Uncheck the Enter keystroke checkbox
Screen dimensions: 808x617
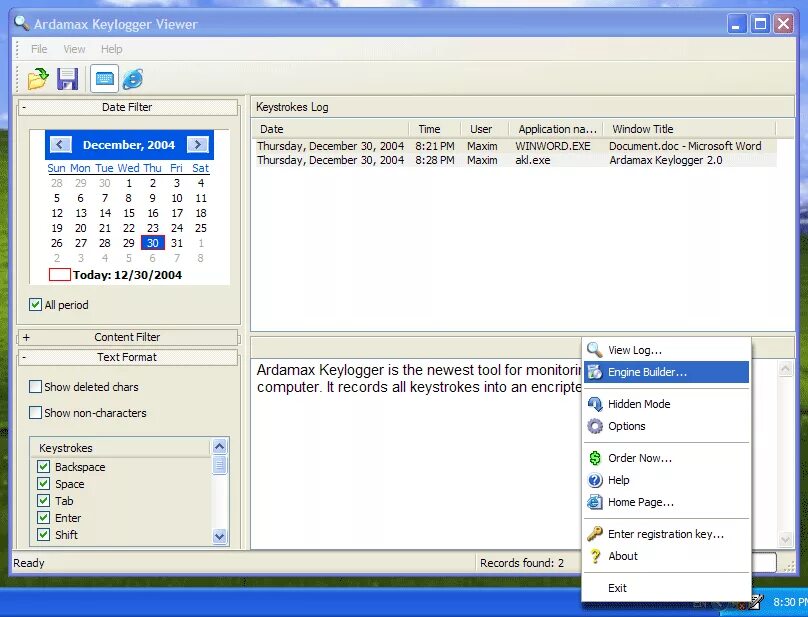click(43, 518)
